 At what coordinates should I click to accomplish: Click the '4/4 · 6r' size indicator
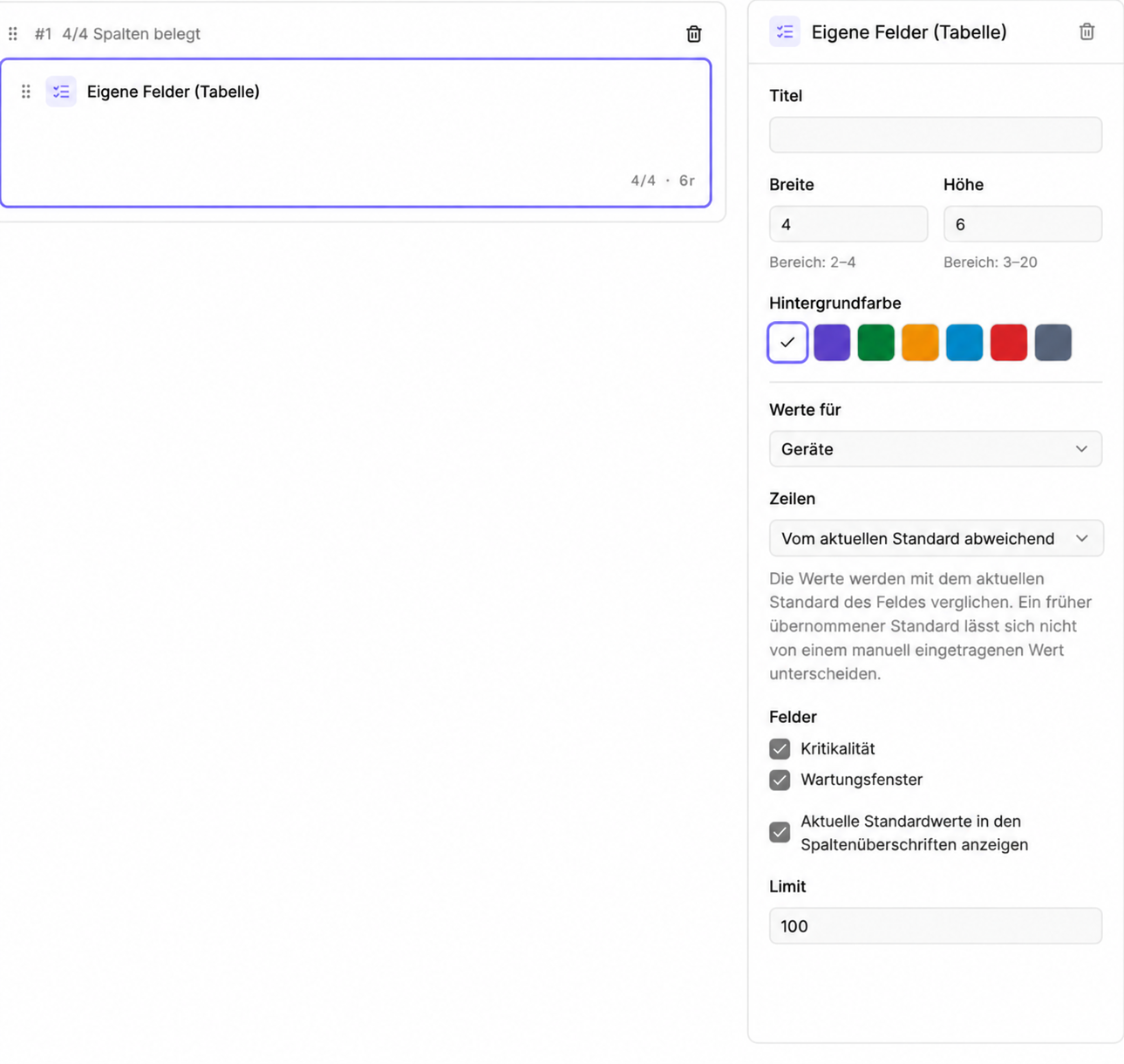tap(663, 181)
